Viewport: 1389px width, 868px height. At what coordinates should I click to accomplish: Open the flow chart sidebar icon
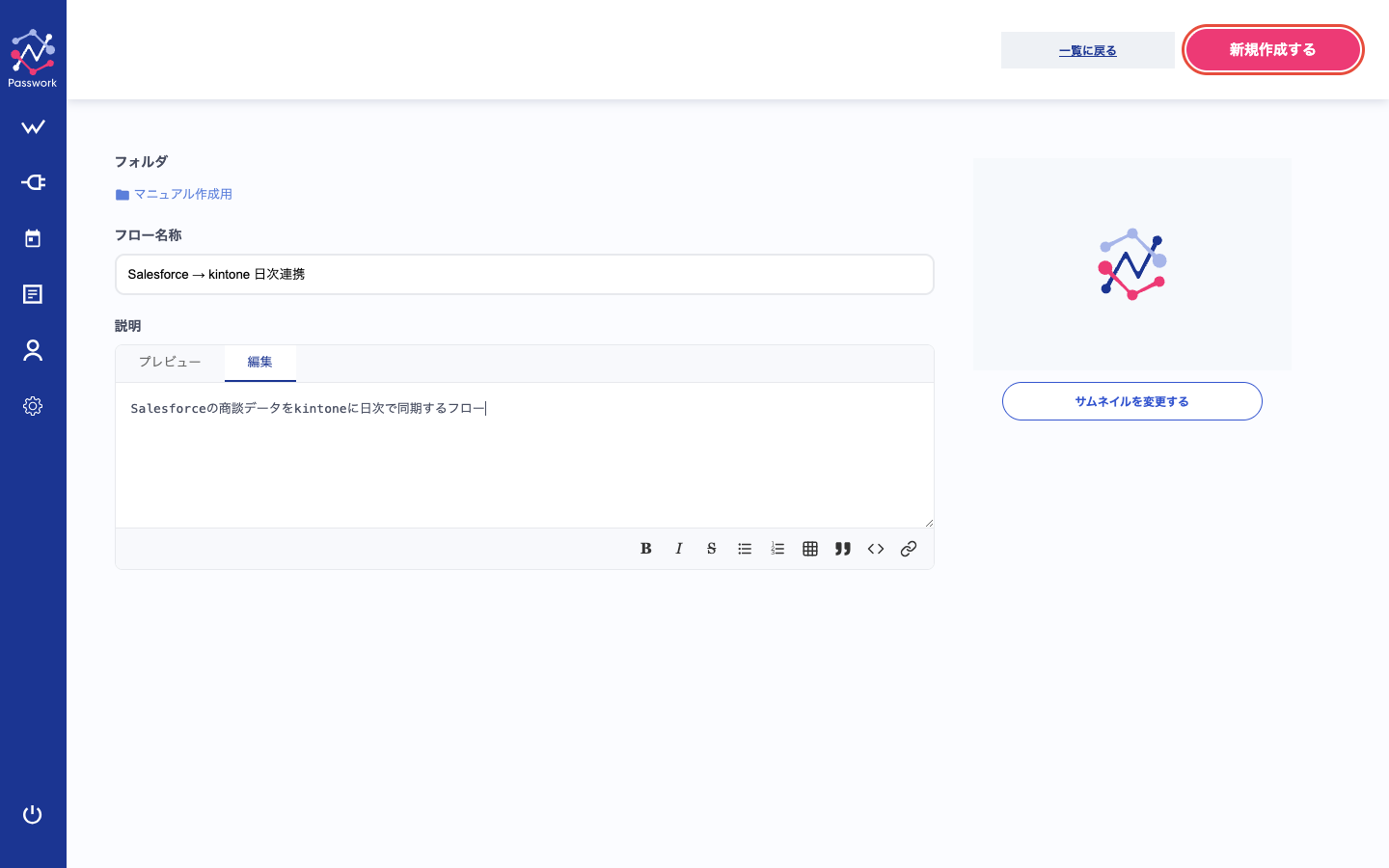click(33, 127)
